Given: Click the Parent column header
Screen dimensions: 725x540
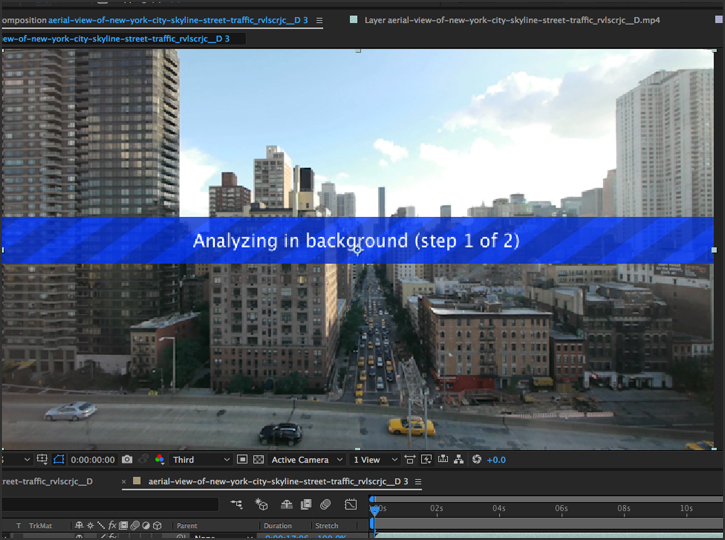Looking at the screenshot, I should pos(187,526).
